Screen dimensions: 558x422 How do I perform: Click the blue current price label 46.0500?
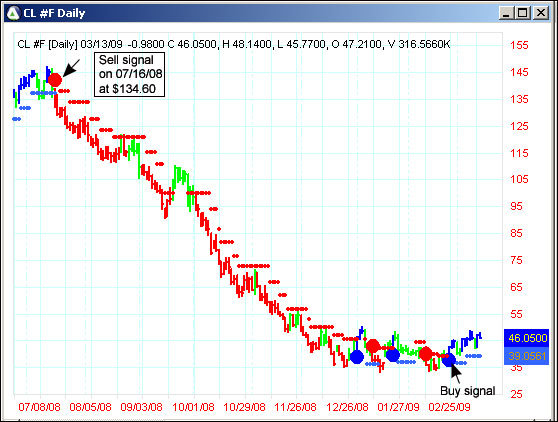pos(527,338)
